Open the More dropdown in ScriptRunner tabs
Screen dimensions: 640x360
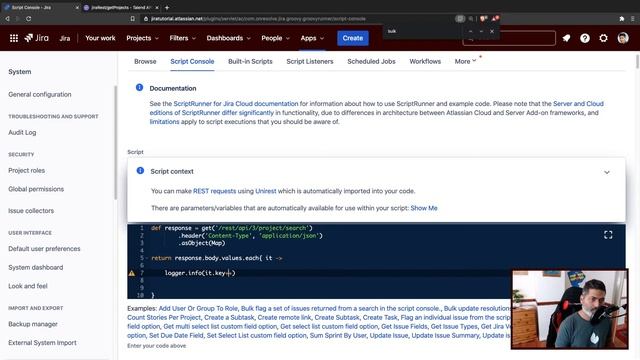[x=465, y=61]
